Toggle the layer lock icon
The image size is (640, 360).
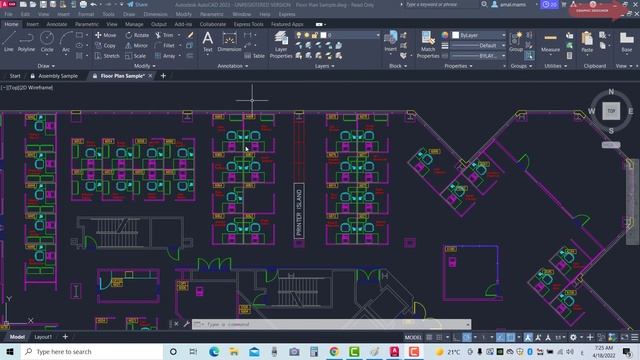[314, 36]
